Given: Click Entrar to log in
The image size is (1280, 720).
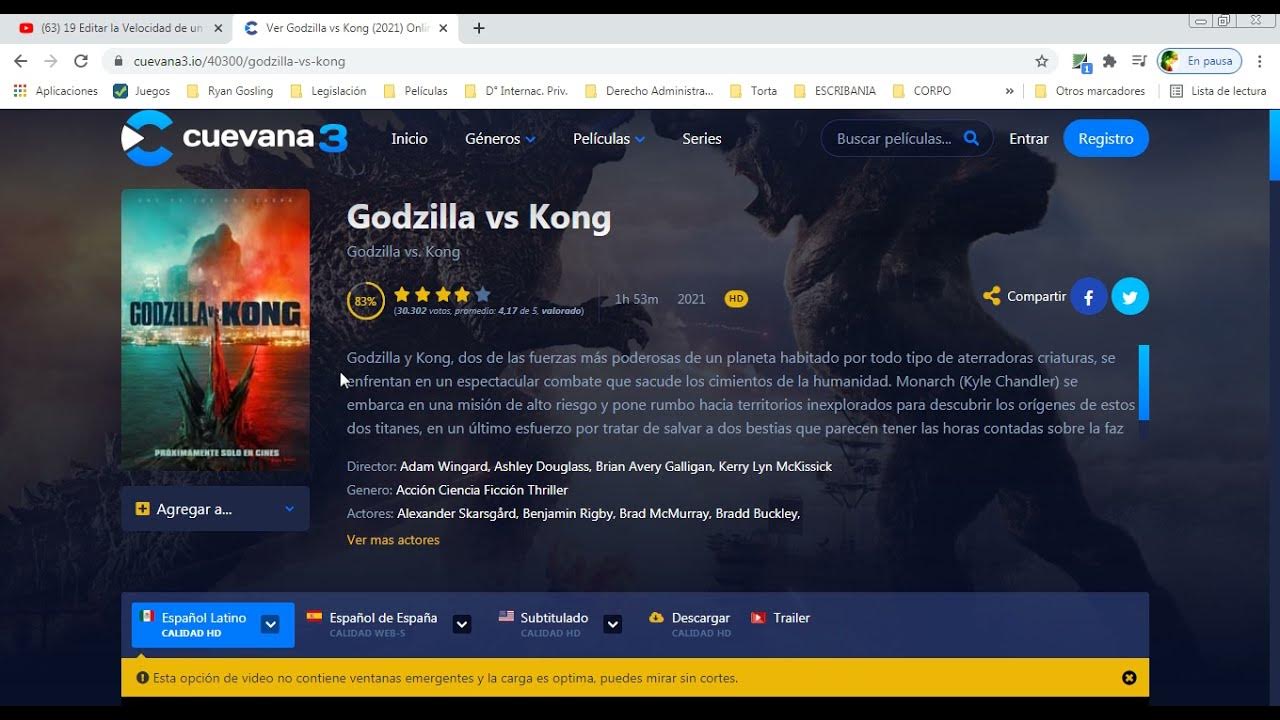Looking at the screenshot, I should pyautogui.click(x=1029, y=139).
